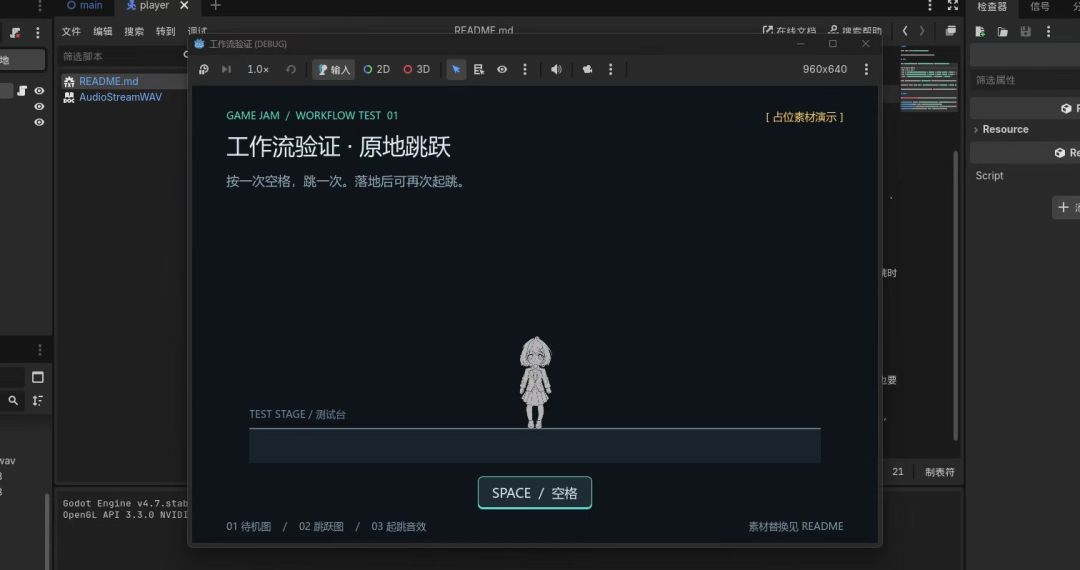Toggle visibility eye of second scene node
1080x570 pixels.
(x=39, y=107)
